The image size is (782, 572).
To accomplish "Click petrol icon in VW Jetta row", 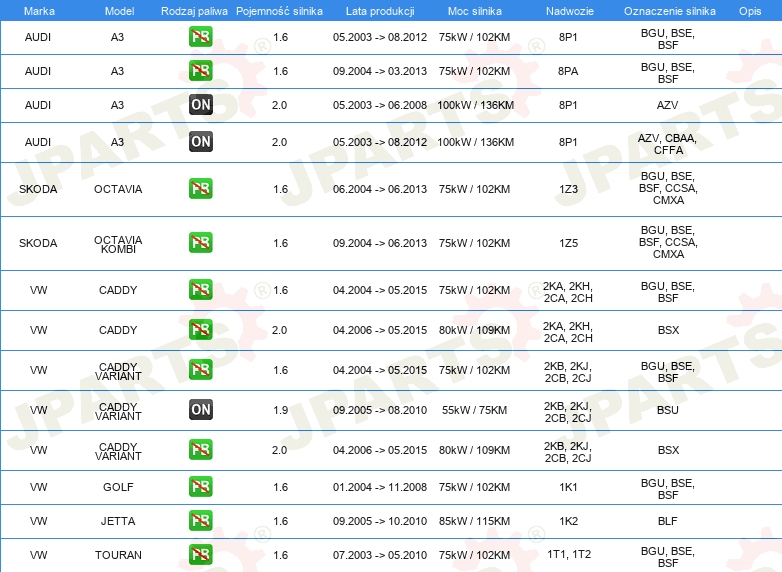I will tap(200, 521).
